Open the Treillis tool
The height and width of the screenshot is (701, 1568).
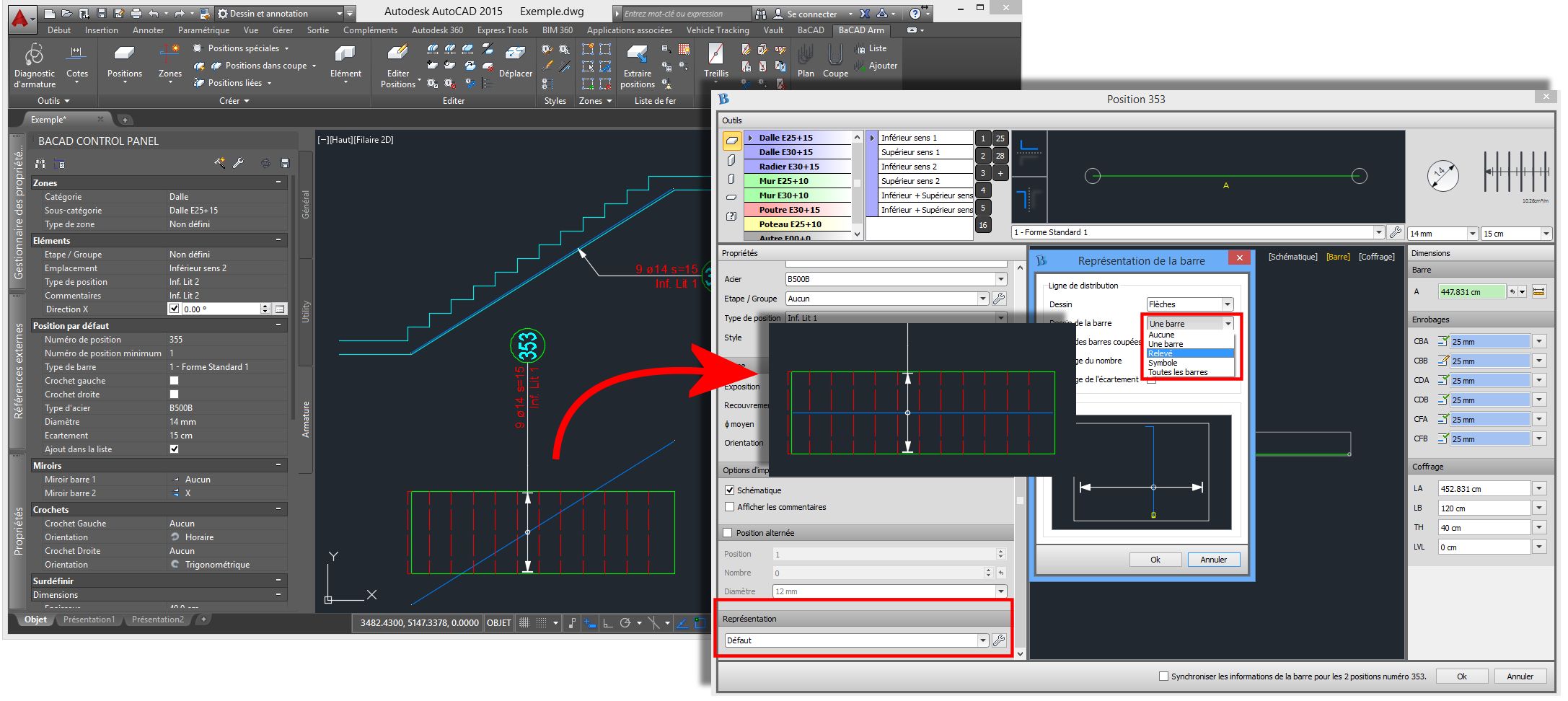pos(715,61)
